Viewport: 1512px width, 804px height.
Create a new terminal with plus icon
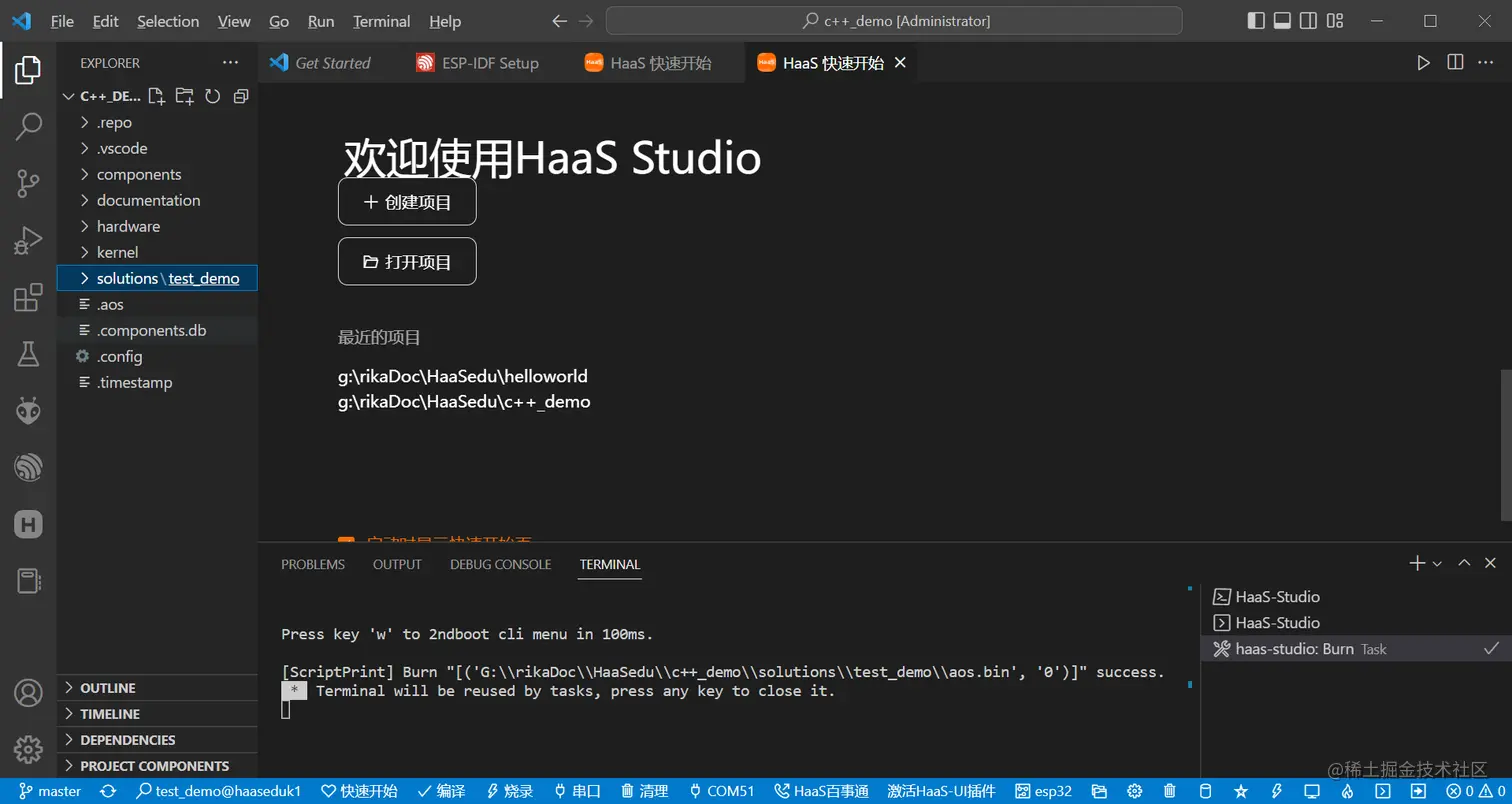(1417, 564)
